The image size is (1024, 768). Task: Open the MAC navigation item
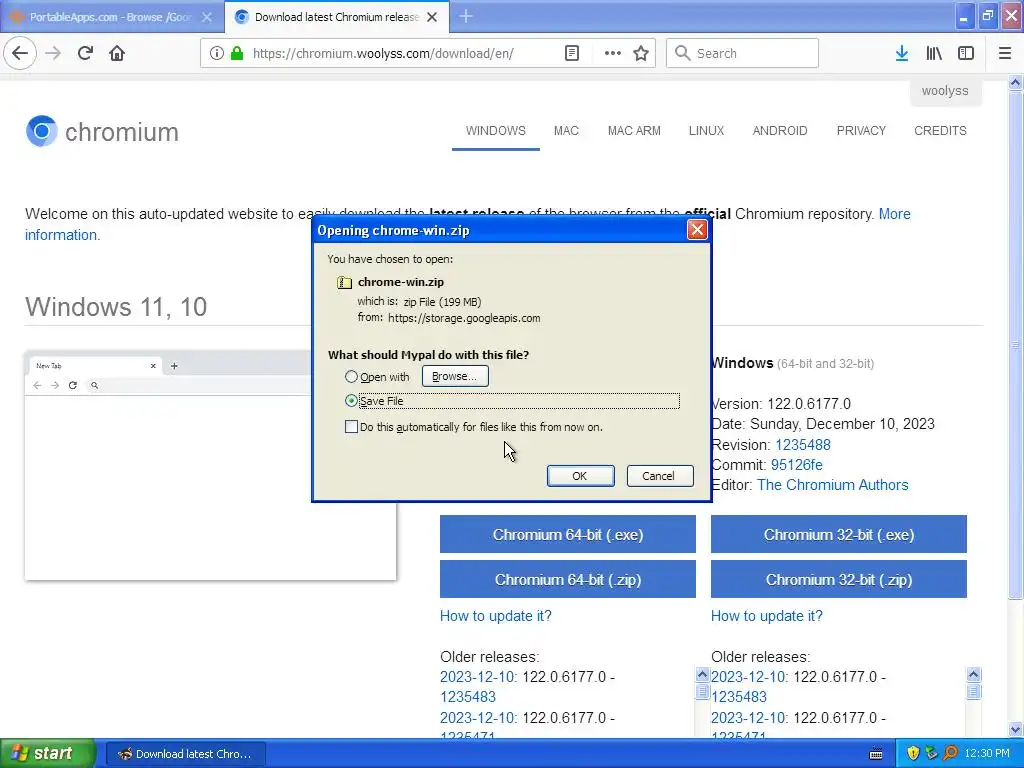pyautogui.click(x=566, y=131)
